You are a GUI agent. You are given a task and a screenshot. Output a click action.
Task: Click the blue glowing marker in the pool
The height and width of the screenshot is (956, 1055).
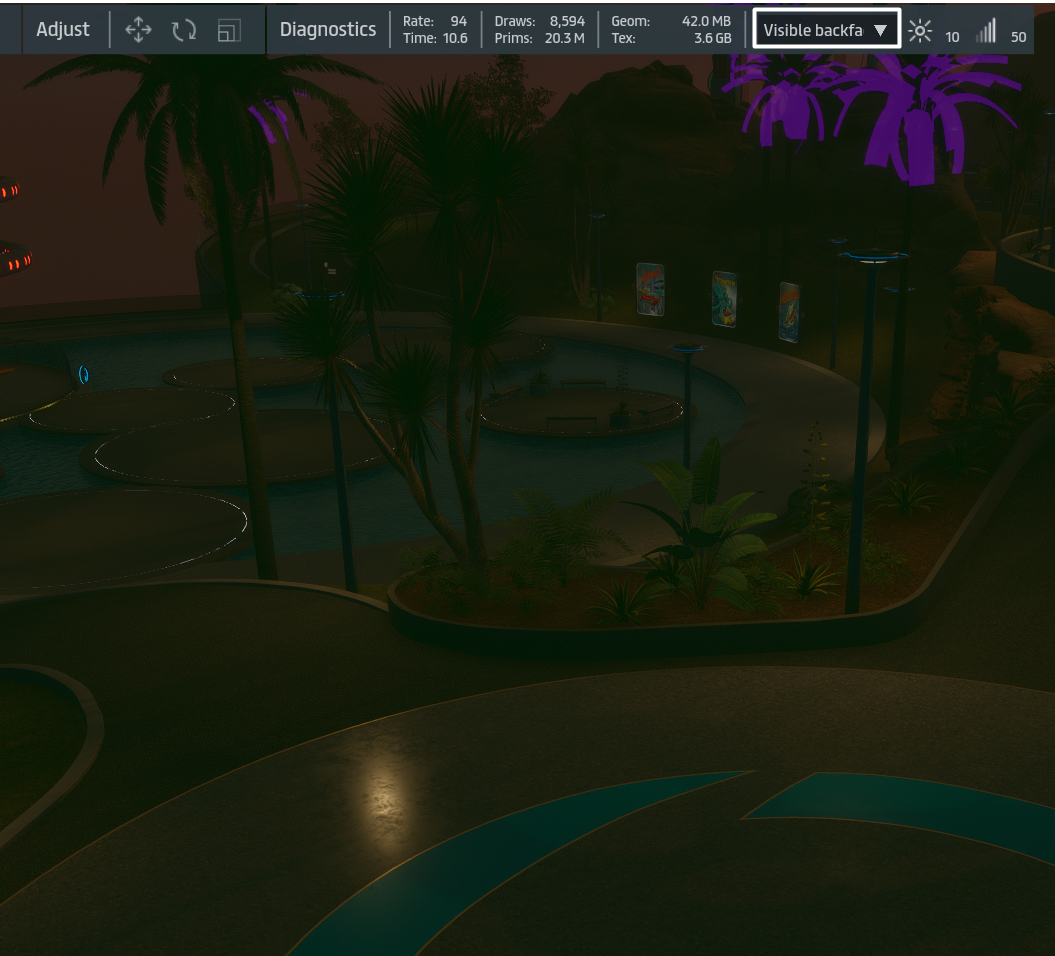point(83,375)
